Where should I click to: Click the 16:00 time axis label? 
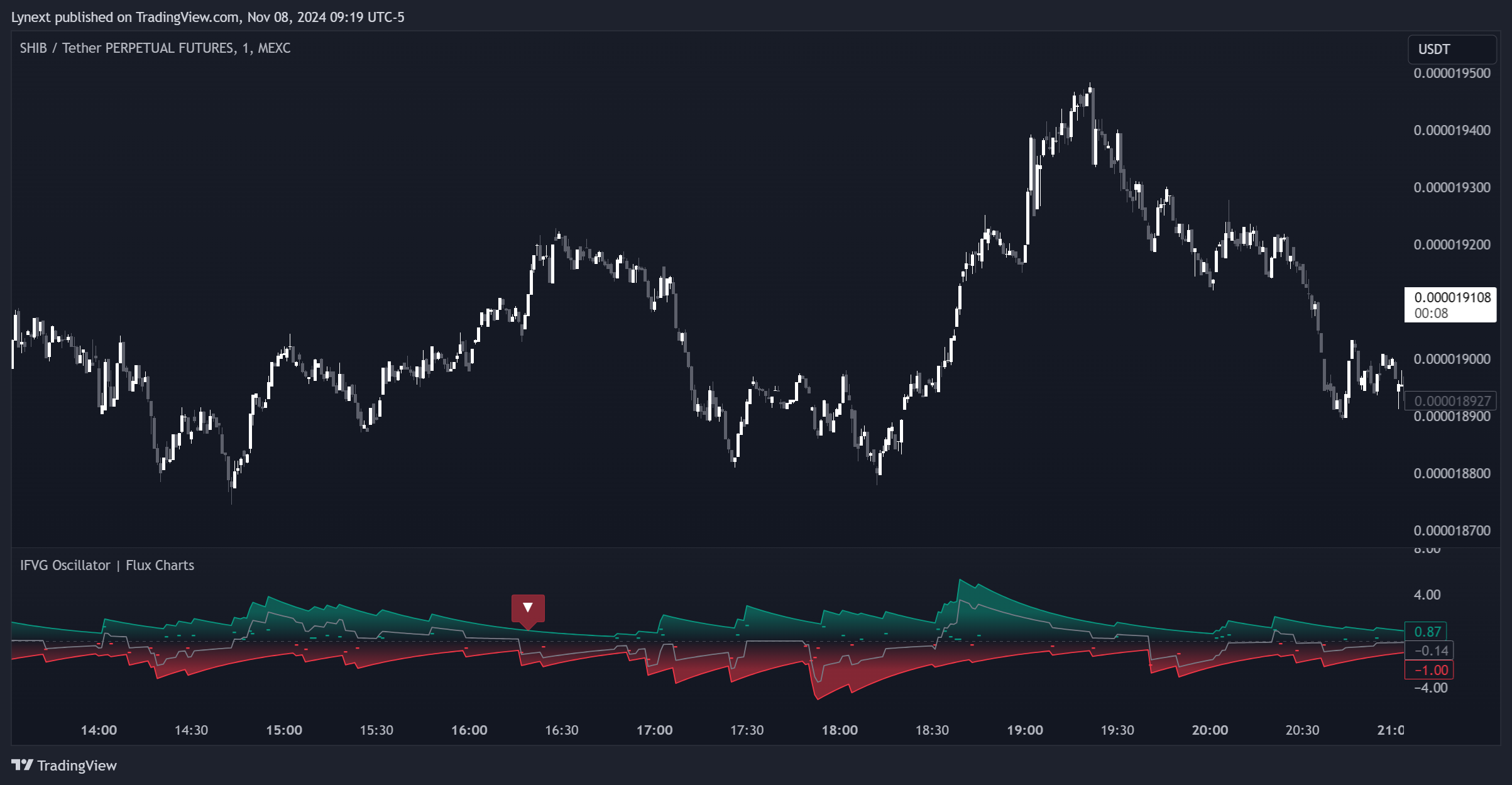pyautogui.click(x=469, y=730)
